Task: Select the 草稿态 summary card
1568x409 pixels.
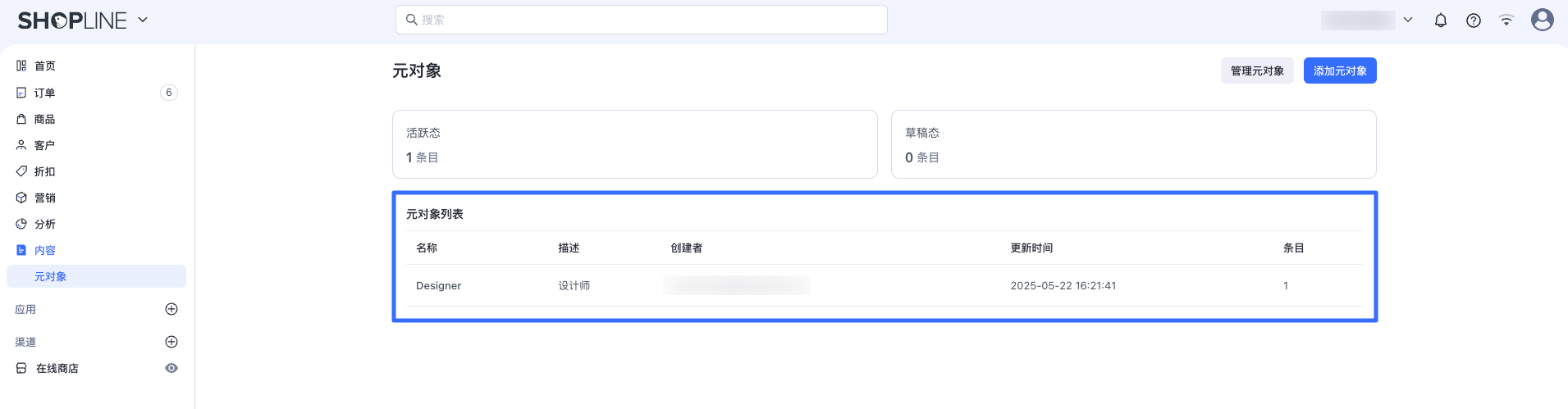Action: pyautogui.click(x=1134, y=144)
